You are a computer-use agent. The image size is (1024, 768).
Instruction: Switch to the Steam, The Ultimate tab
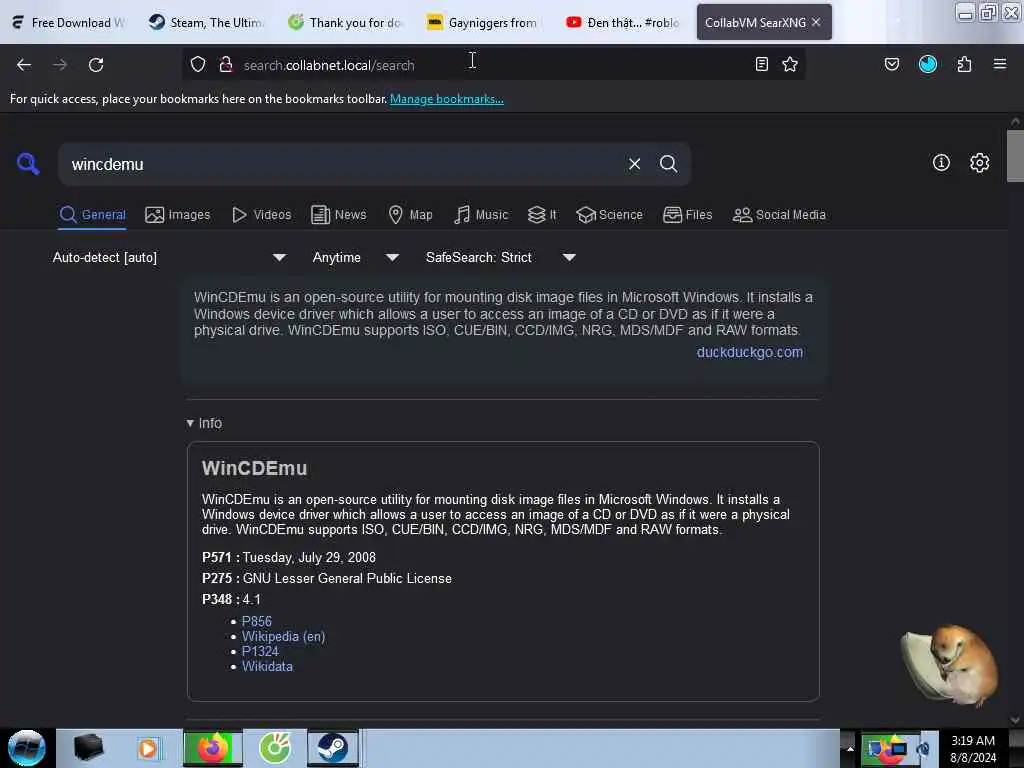(206, 22)
